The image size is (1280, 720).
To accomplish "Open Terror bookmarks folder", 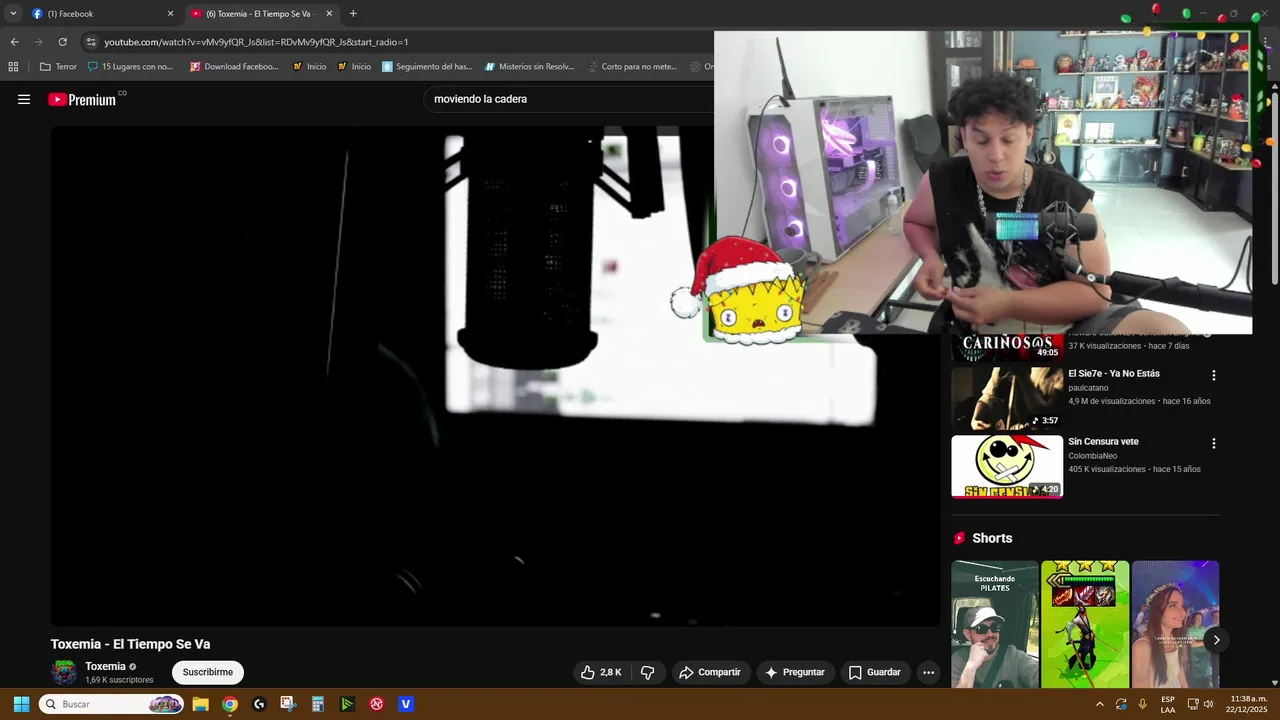I will pos(58,67).
